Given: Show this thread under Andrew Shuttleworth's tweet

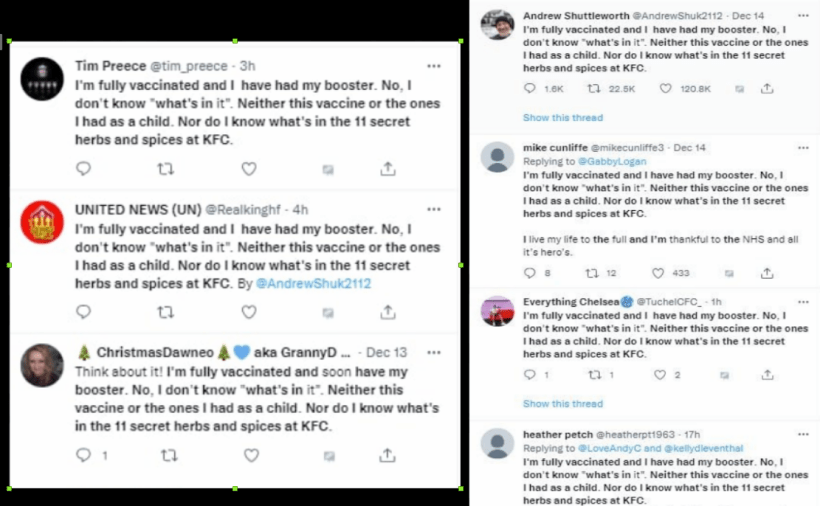Looking at the screenshot, I should click(563, 118).
